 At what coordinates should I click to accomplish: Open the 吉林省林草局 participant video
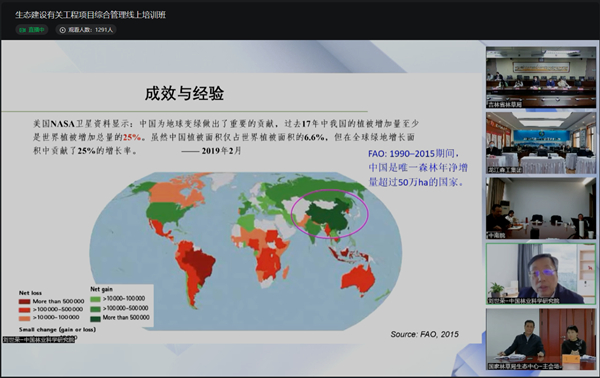pyautogui.click(x=541, y=77)
